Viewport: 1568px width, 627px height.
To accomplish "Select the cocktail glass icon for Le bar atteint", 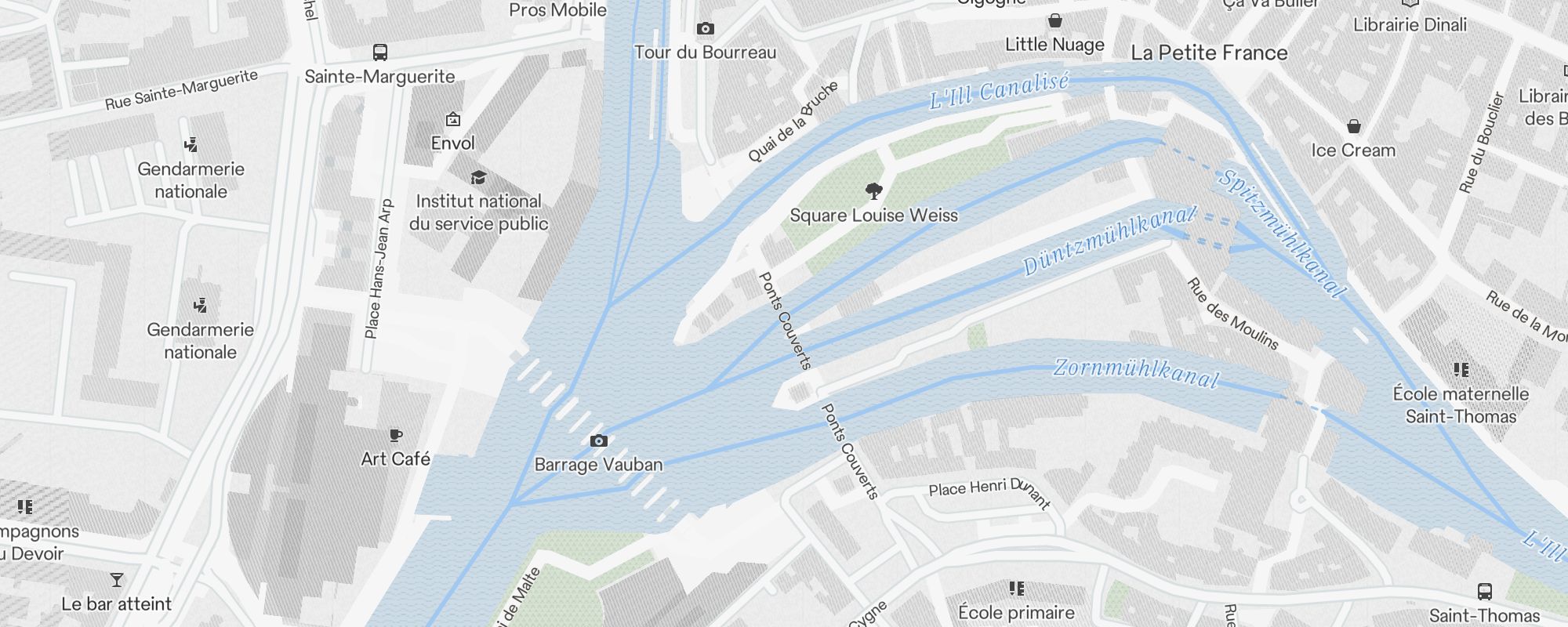I will pos(117,580).
